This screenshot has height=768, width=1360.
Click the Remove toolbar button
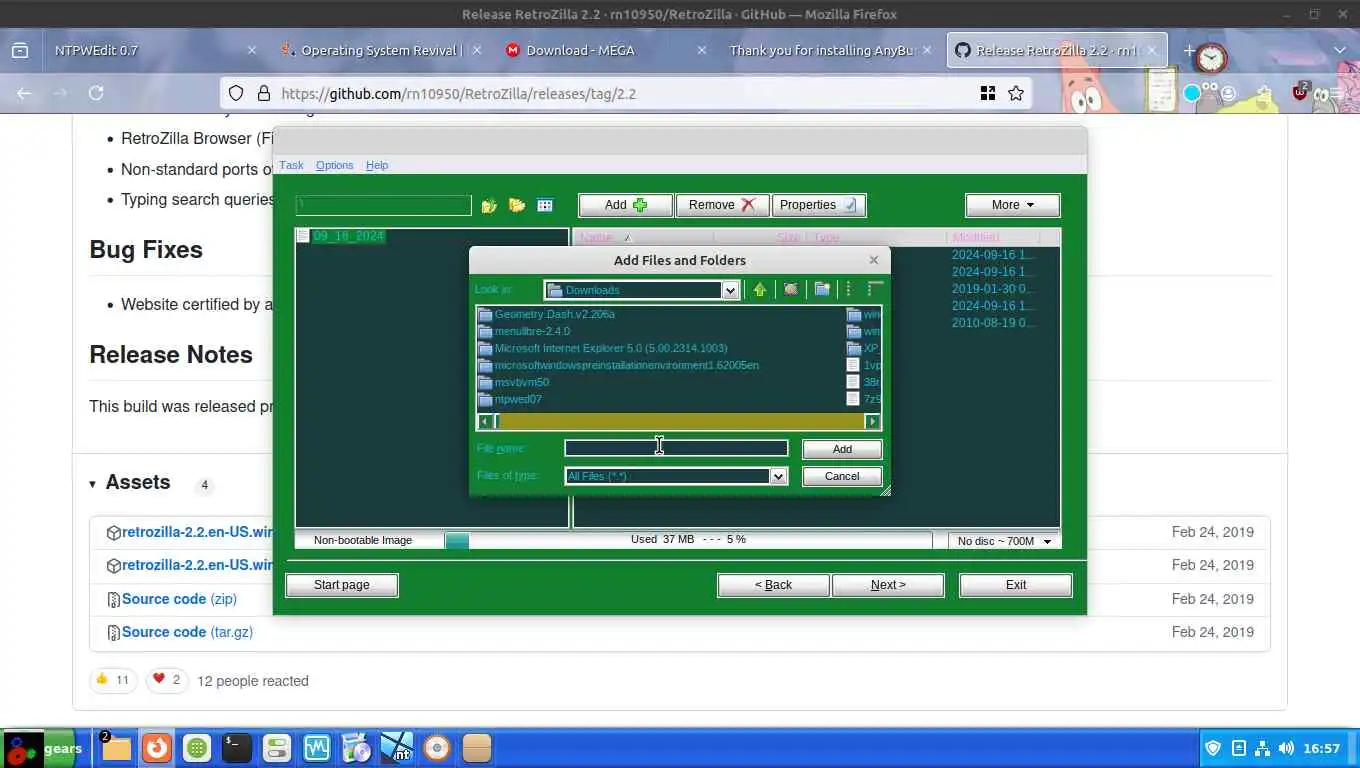722,205
